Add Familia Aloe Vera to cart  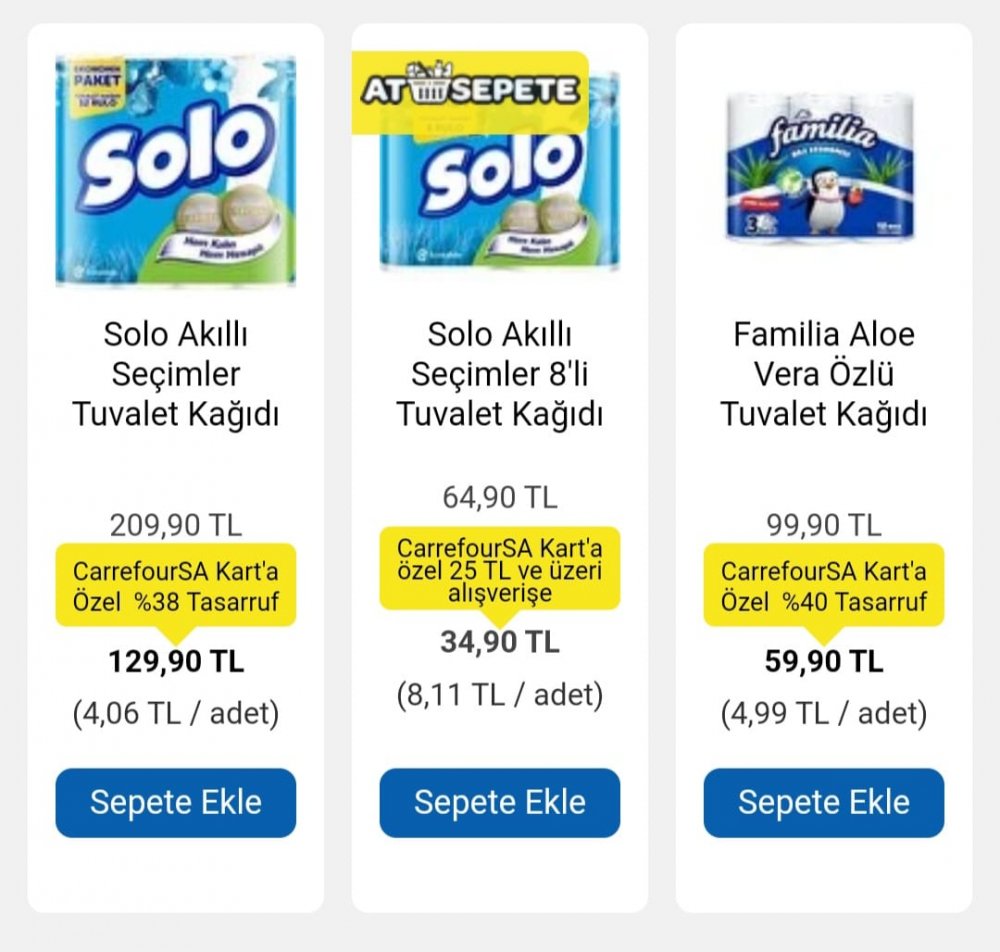pyautogui.click(x=823, y=802)
